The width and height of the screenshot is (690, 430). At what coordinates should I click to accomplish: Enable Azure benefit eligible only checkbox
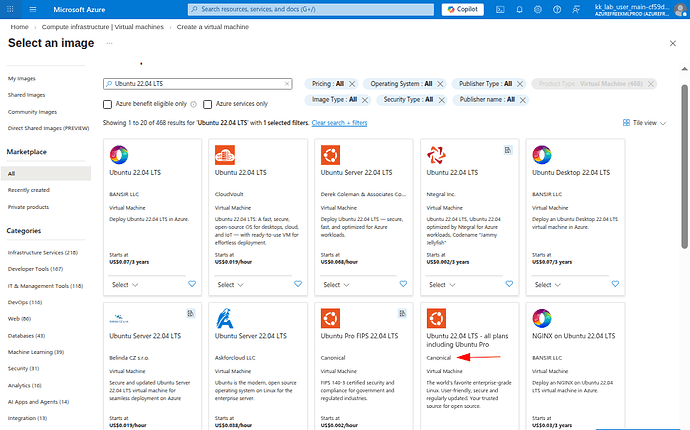click(x=108, y=104)
